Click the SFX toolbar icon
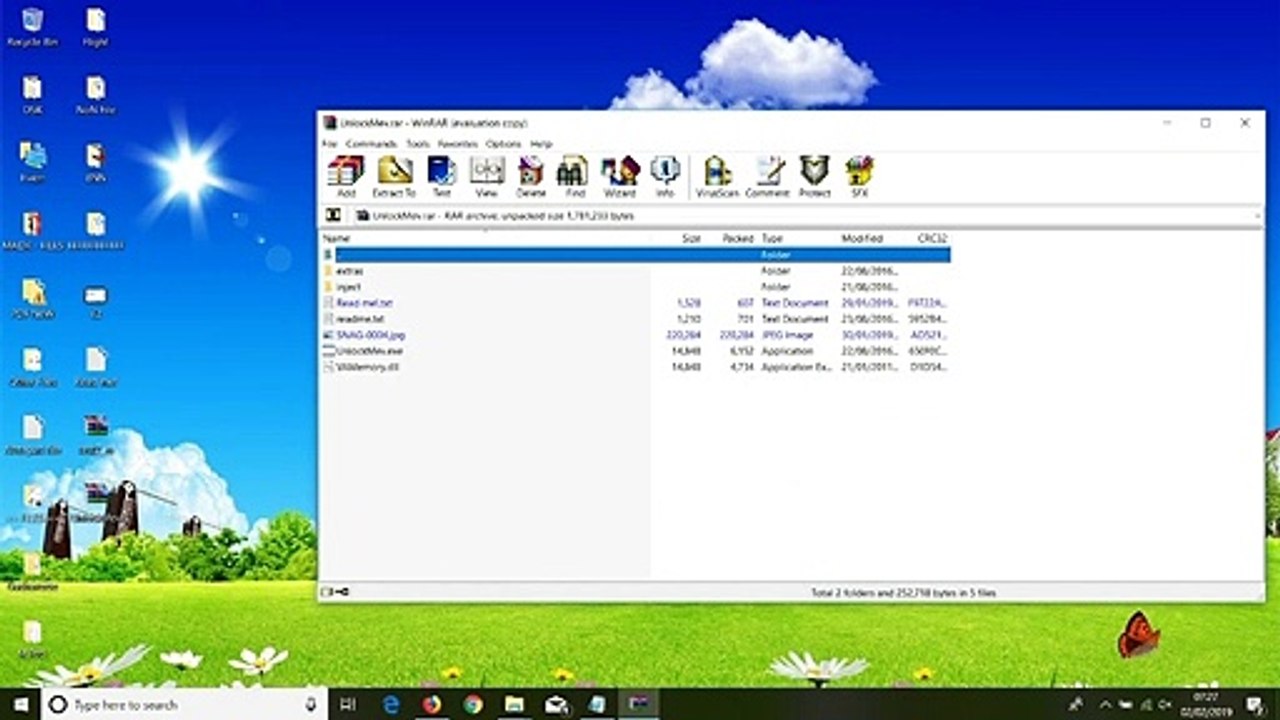Image resolution: width=1280 pixels, height=720 pixels. (x=859, y=177)
